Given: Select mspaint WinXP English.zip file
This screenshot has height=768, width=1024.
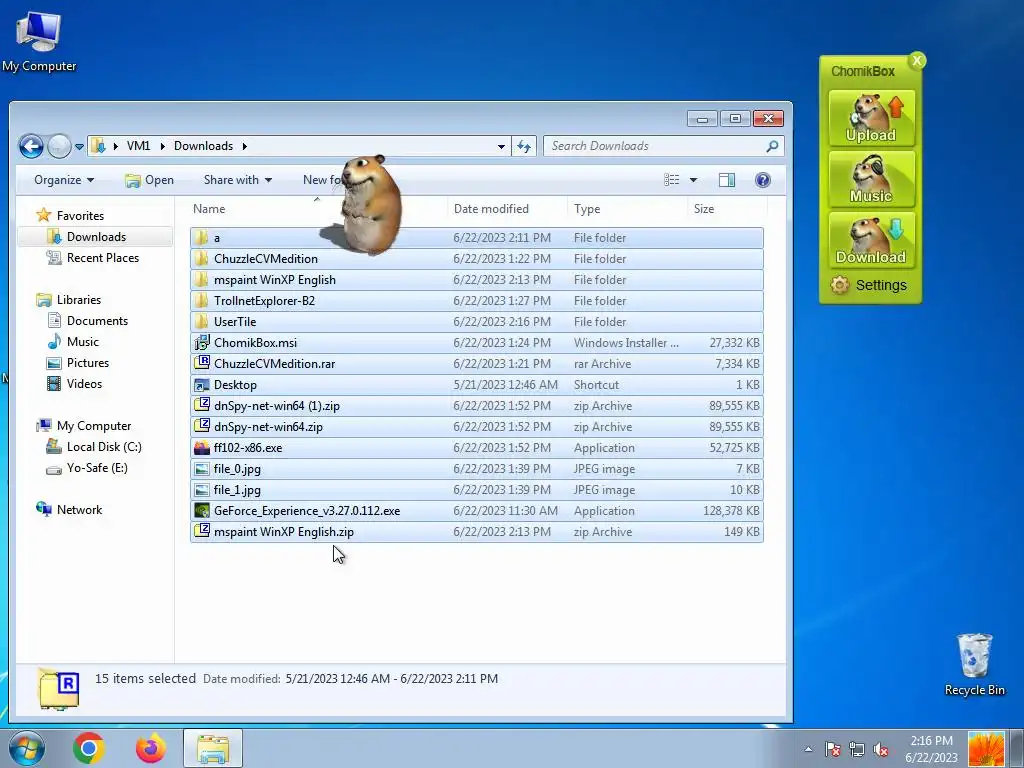Looking at the screenshot, I should pyautogui.click(x=477, y=532).
